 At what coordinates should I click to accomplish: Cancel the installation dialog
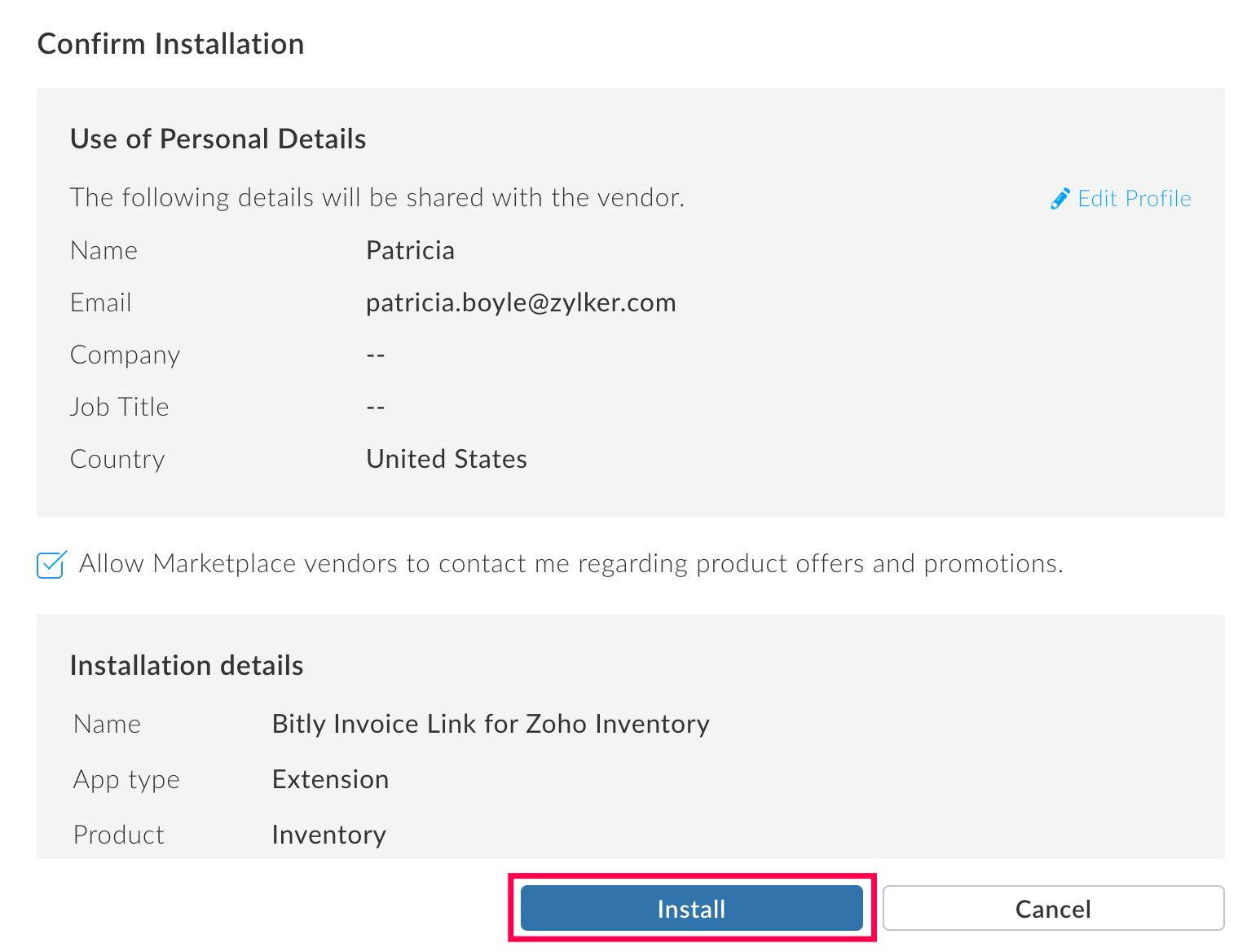click(1053, 909)
